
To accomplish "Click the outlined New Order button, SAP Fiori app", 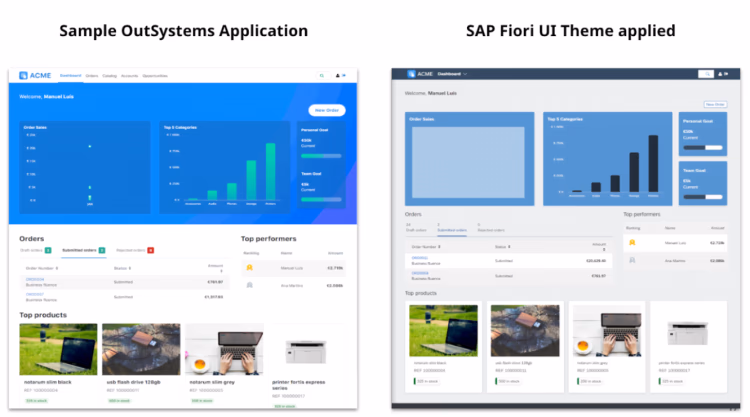I will click(x=715, y=104).
